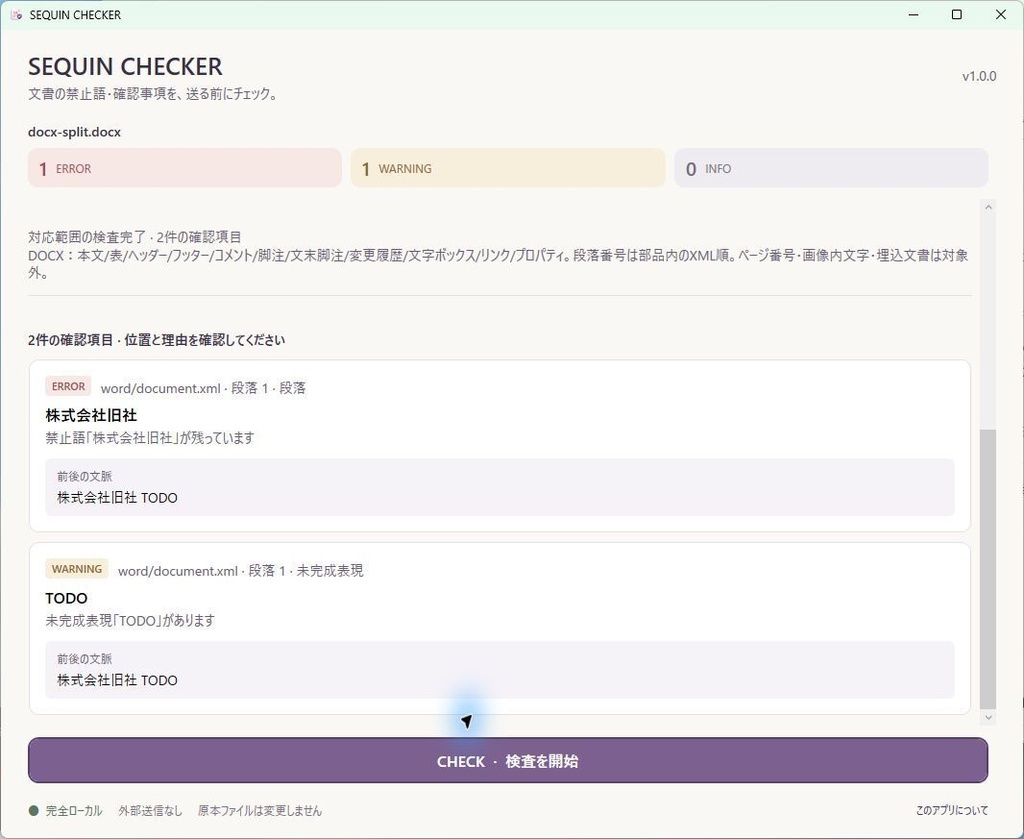Image resolution: width=1024 pixels, height=839 pixels.
Task: Select the 0 INFO summary card
Action: tap(831, 168)
